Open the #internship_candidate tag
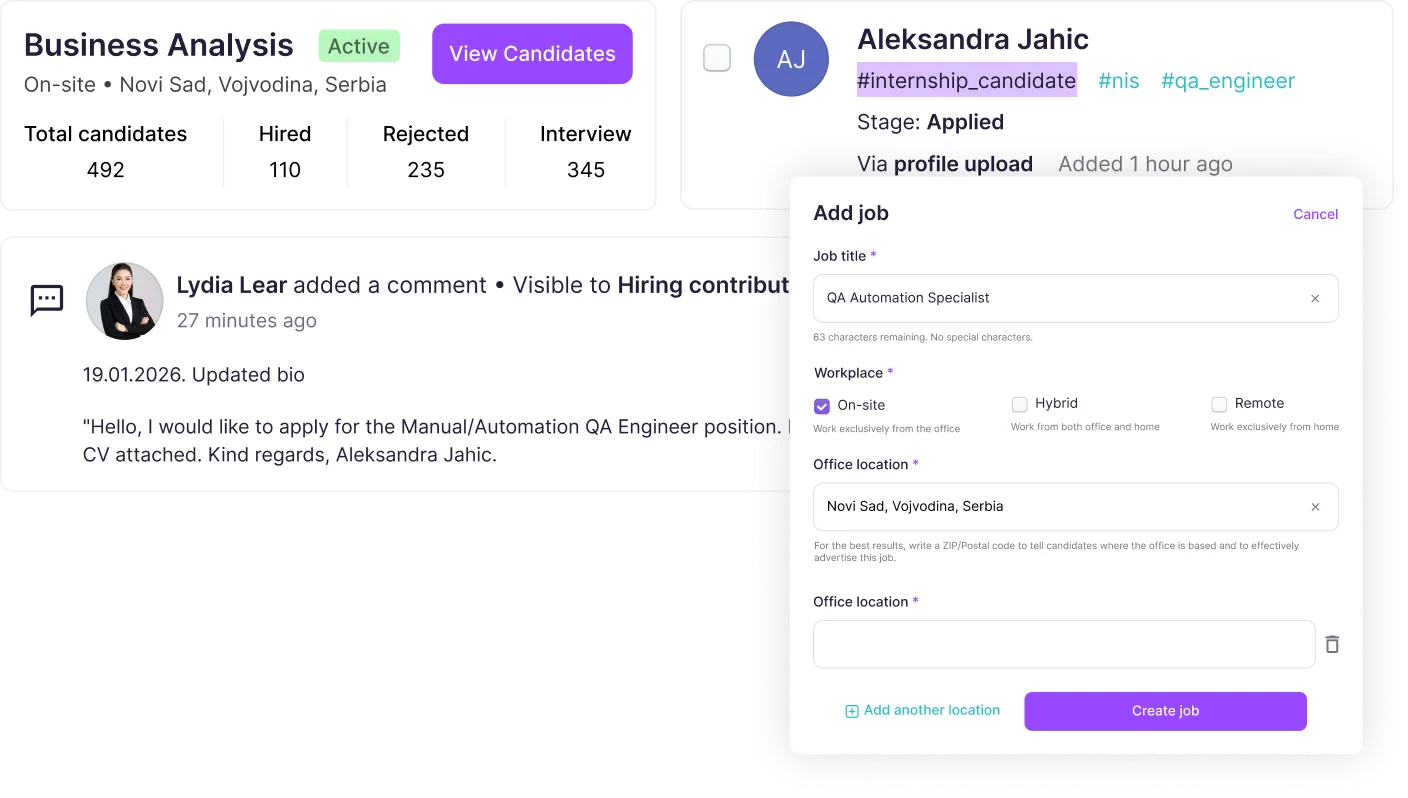 pyautogui.click(x=967, y=81)
